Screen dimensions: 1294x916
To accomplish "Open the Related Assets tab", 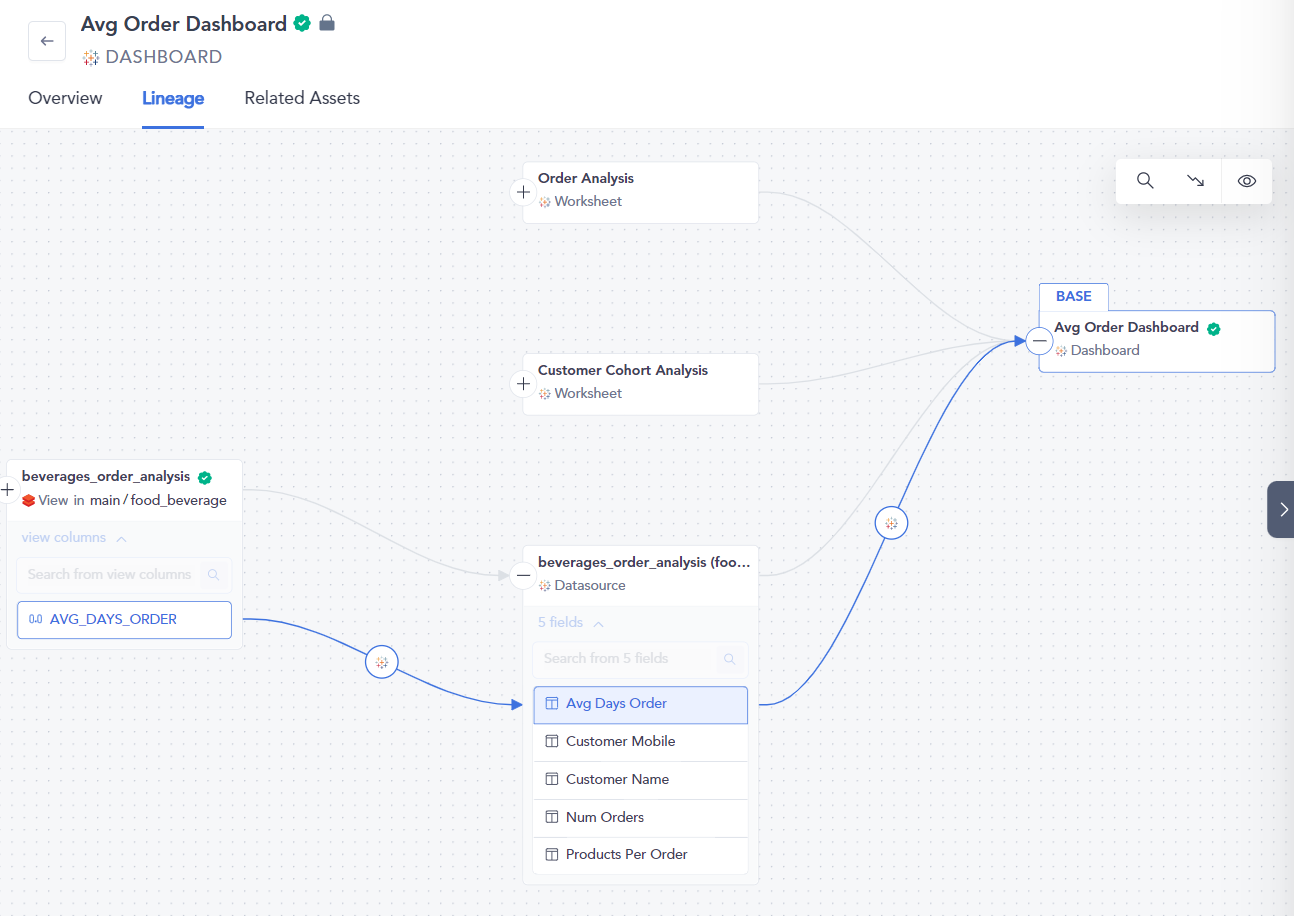I will [301, 98].
